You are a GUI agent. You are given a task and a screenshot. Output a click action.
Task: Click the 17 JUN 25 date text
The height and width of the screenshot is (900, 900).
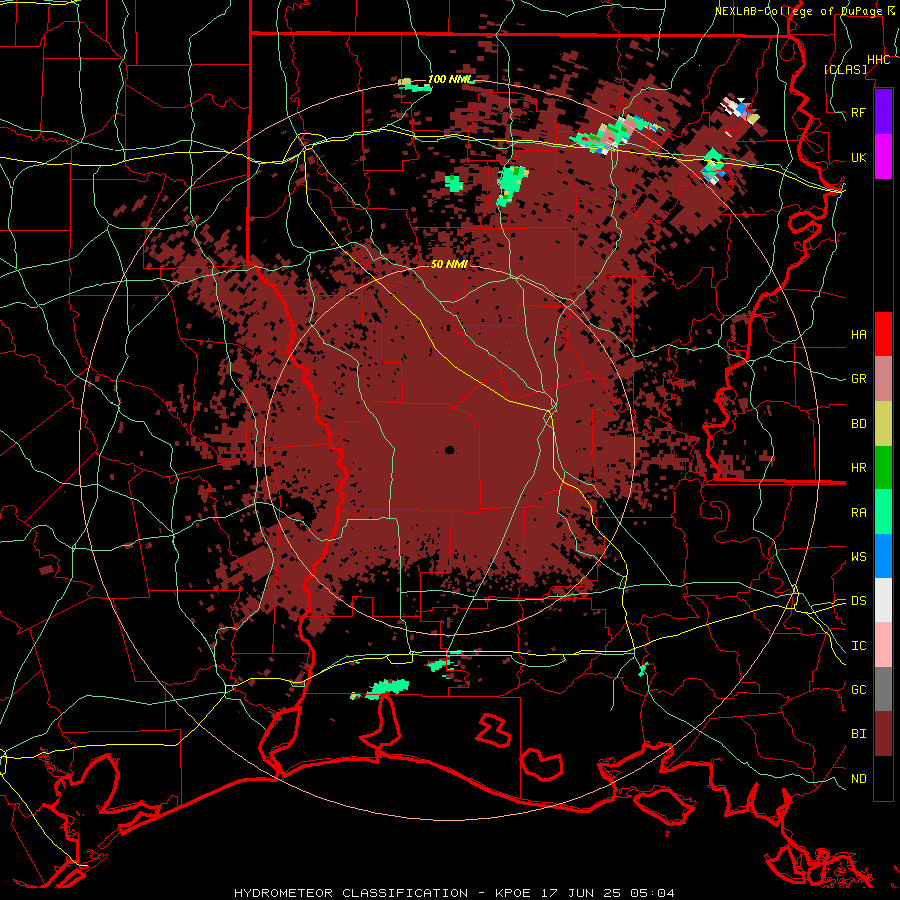[x=581, y=893]
